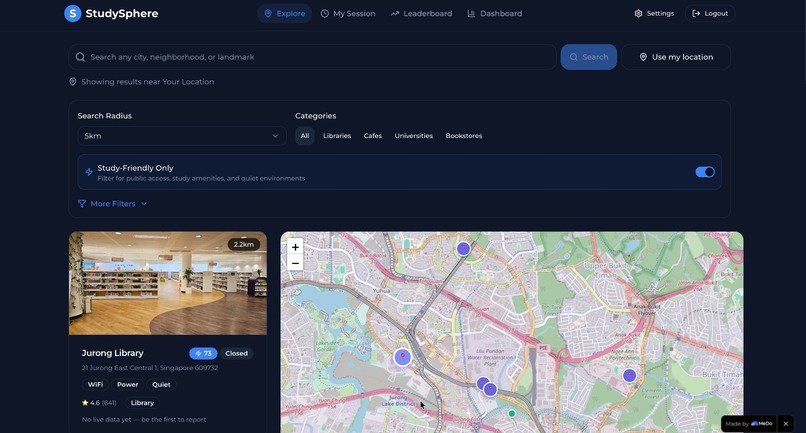Click the green location dot on map
This screenshot has height=433, width=806.
pos(511,413)
